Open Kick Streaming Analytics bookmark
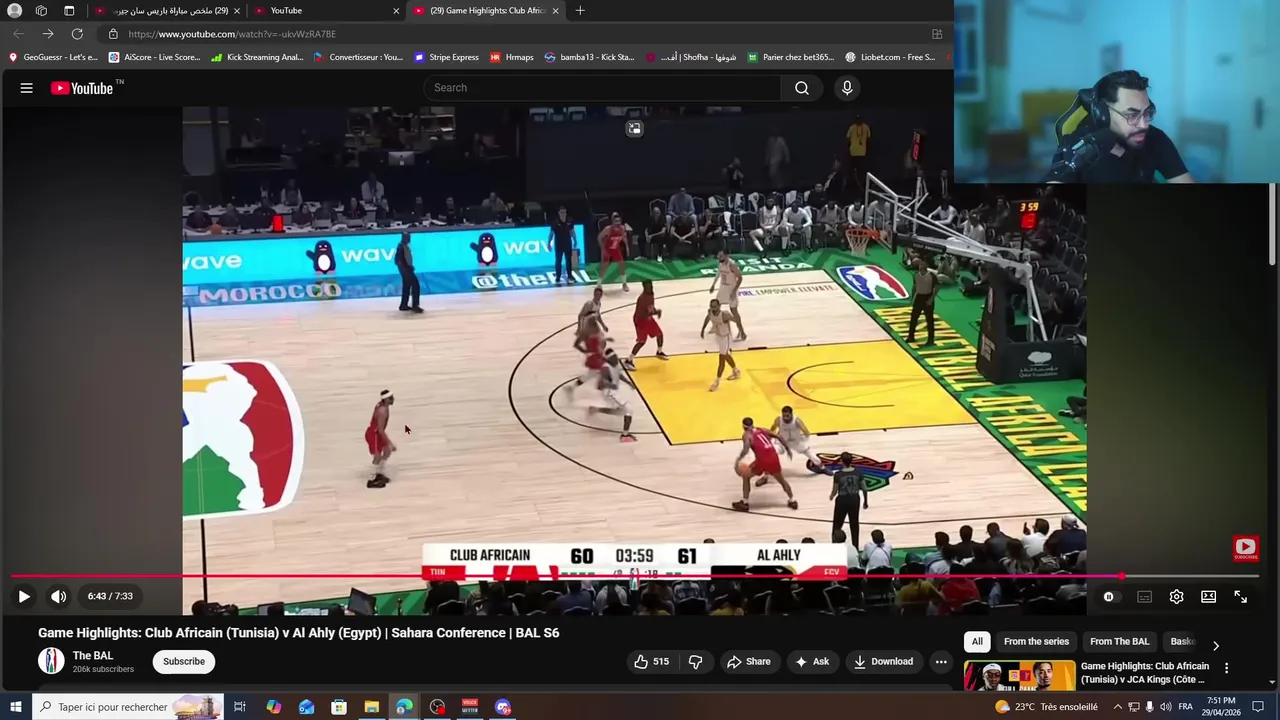The image size is (1280, 720). pos(257,57)
